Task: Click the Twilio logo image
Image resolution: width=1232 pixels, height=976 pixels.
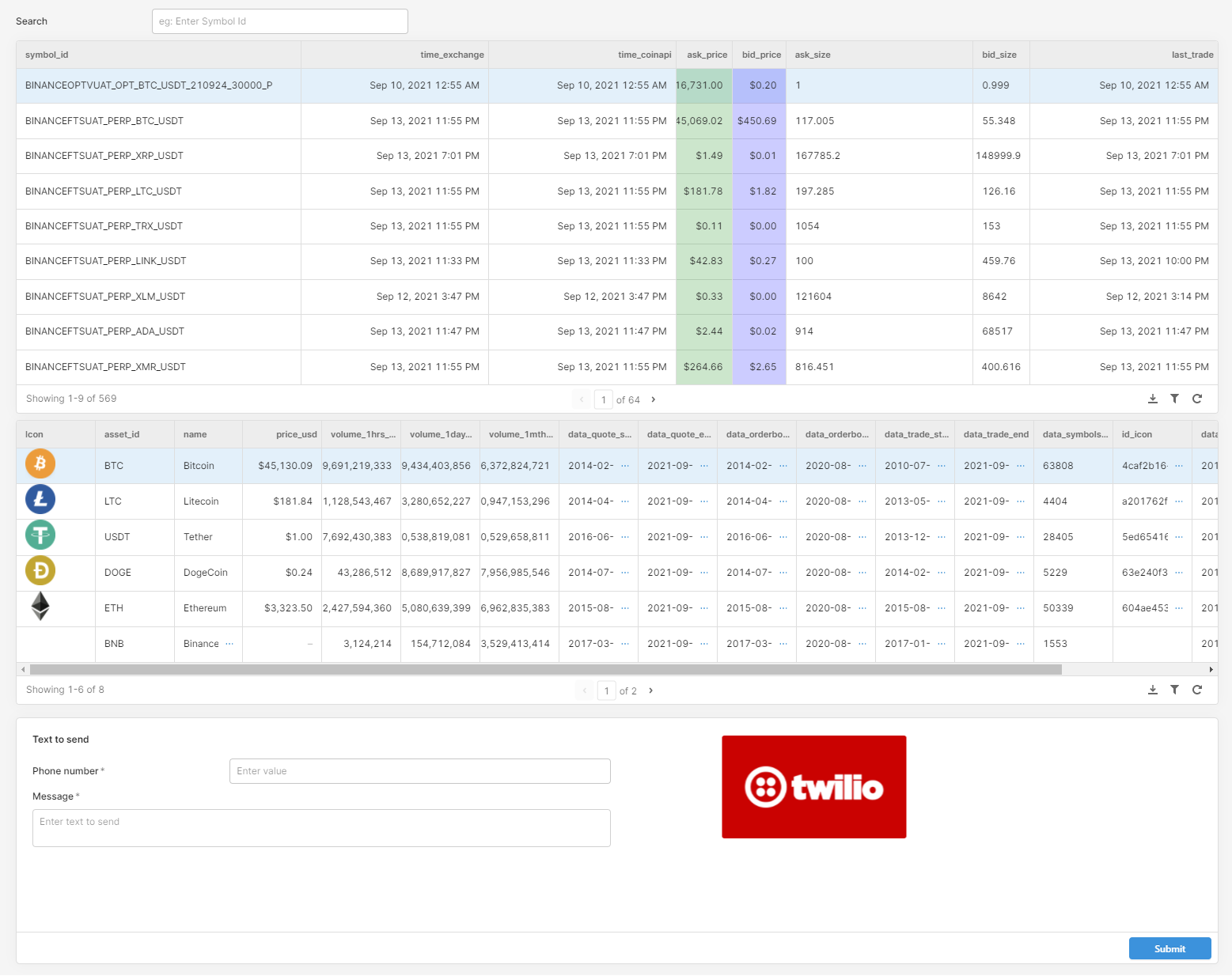Action: coord(814,787)
